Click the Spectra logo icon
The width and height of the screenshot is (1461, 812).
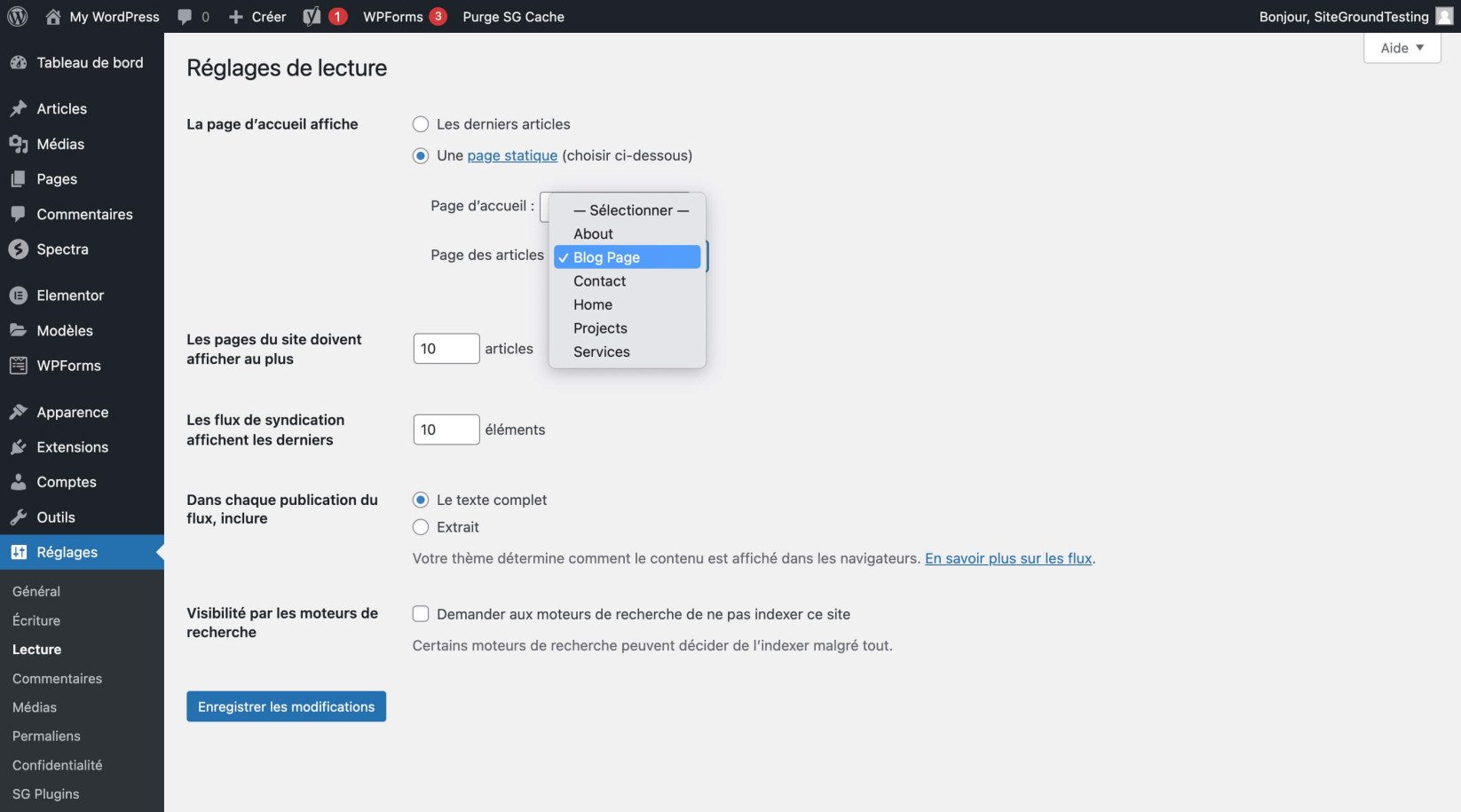19,249
